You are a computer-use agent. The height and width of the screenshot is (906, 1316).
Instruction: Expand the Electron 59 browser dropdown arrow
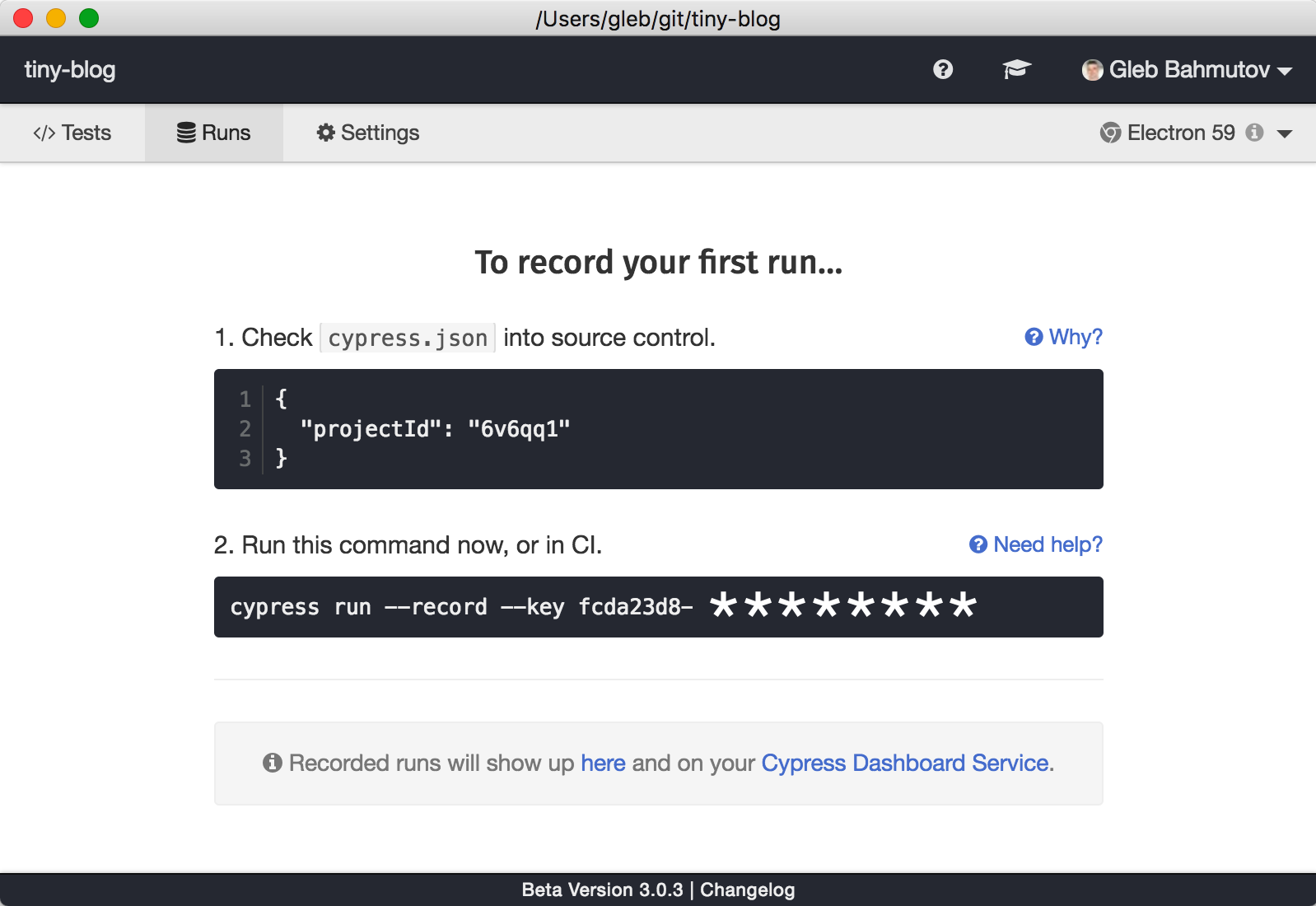coord(1285,133)
